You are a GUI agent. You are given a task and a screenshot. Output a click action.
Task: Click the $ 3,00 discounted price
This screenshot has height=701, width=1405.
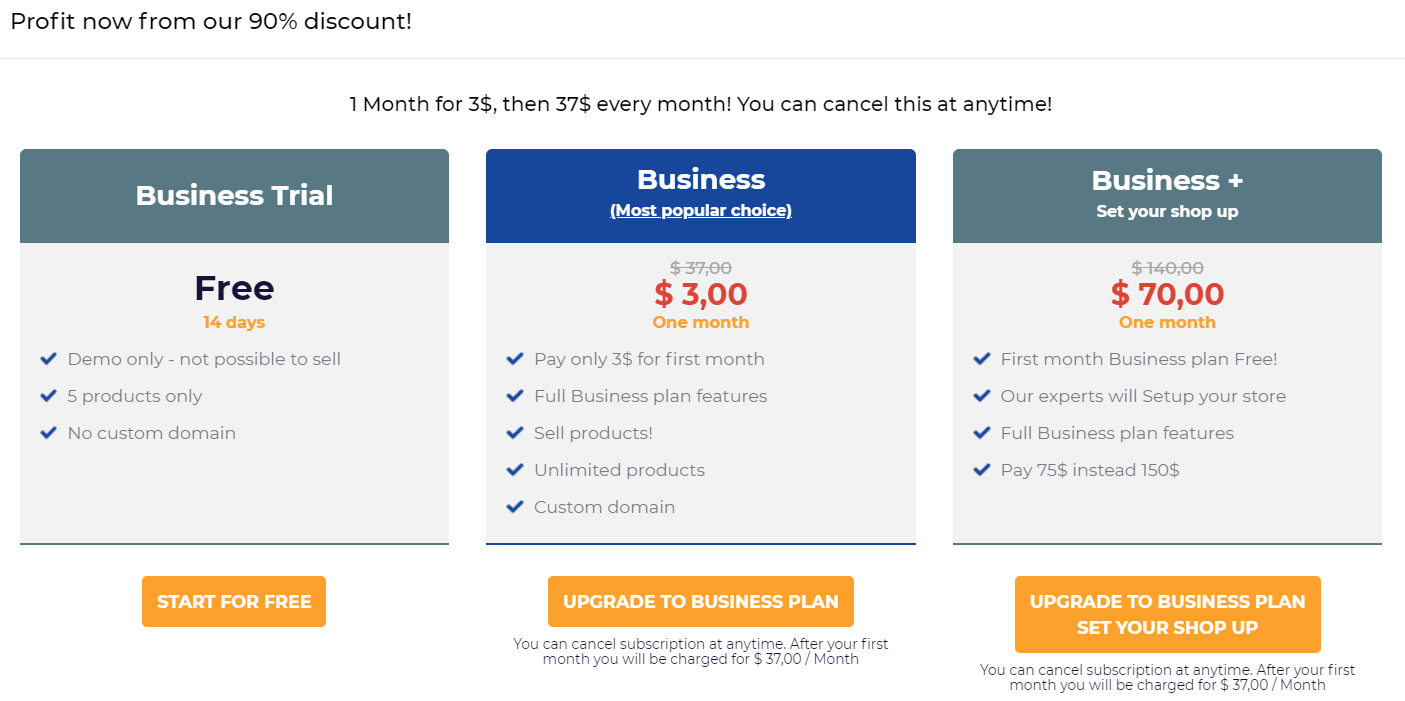coord(700,294)
